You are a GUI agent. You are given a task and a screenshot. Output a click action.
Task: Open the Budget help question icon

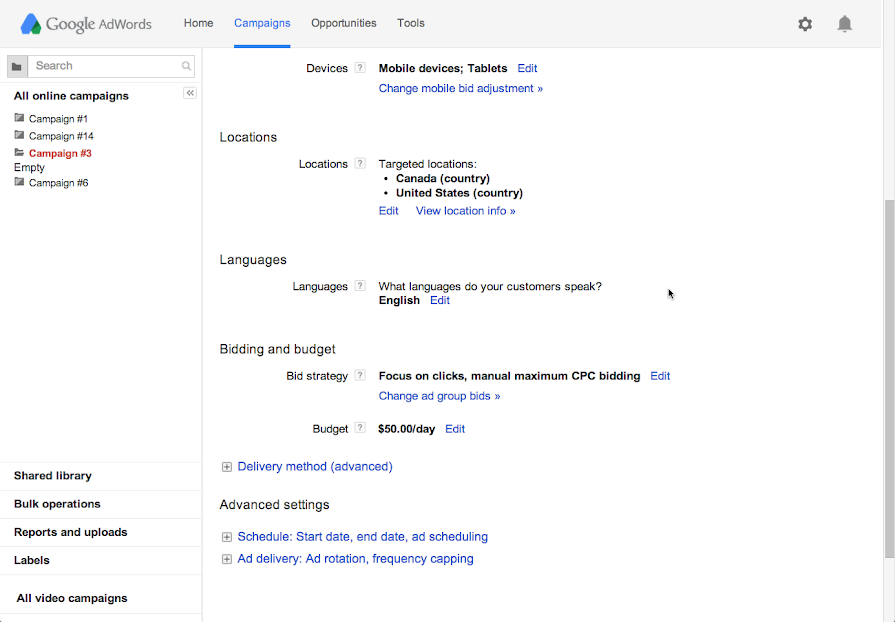[x=360, y=429]
